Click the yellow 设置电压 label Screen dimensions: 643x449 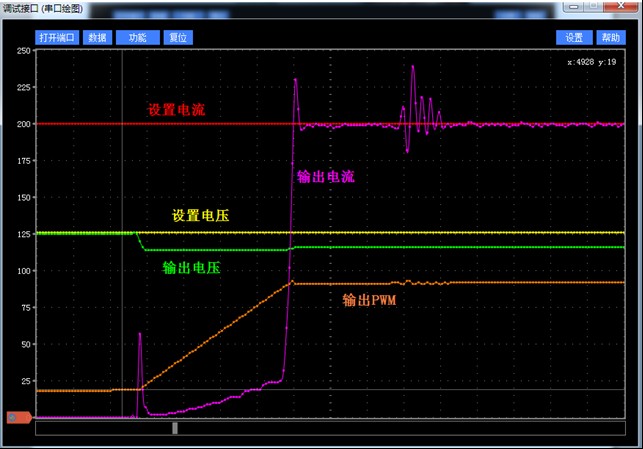click(201, 215)
